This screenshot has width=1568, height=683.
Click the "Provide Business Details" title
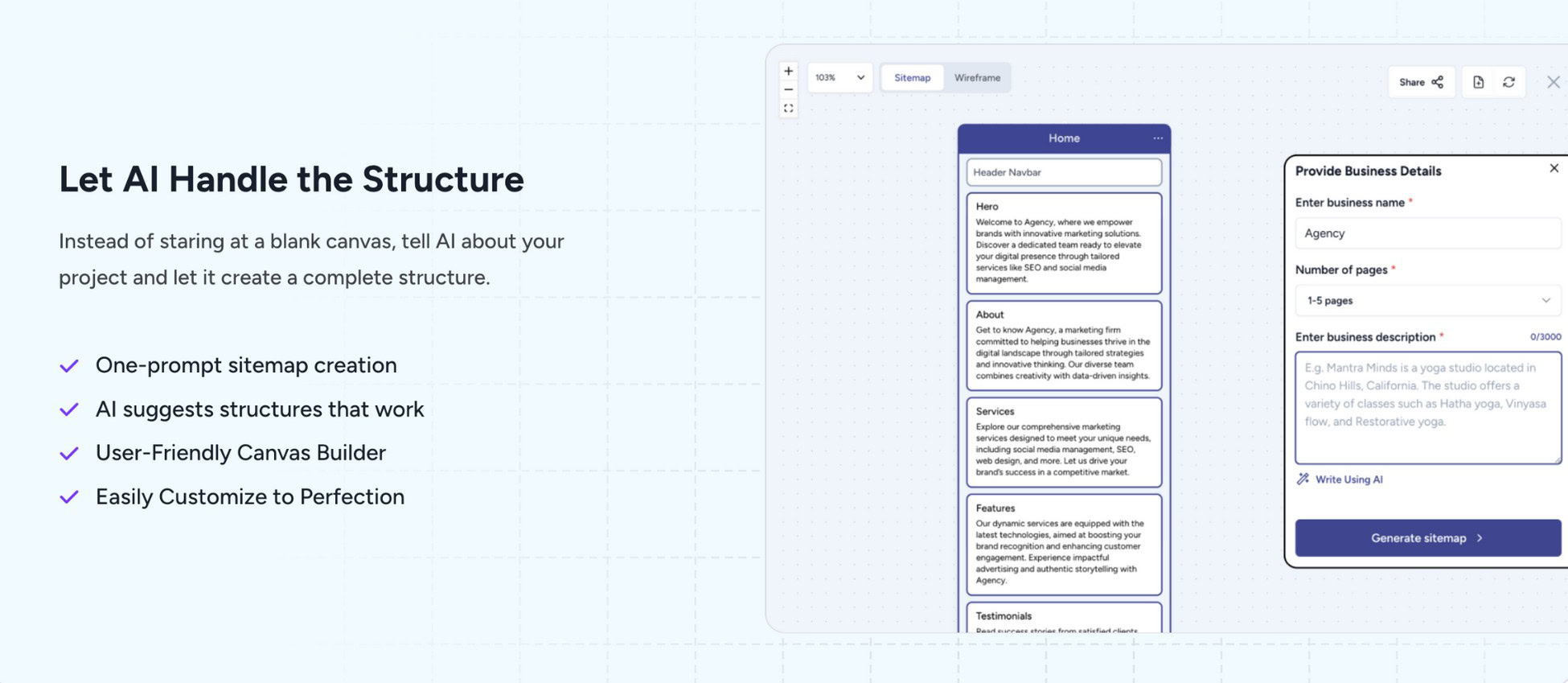1368,171
